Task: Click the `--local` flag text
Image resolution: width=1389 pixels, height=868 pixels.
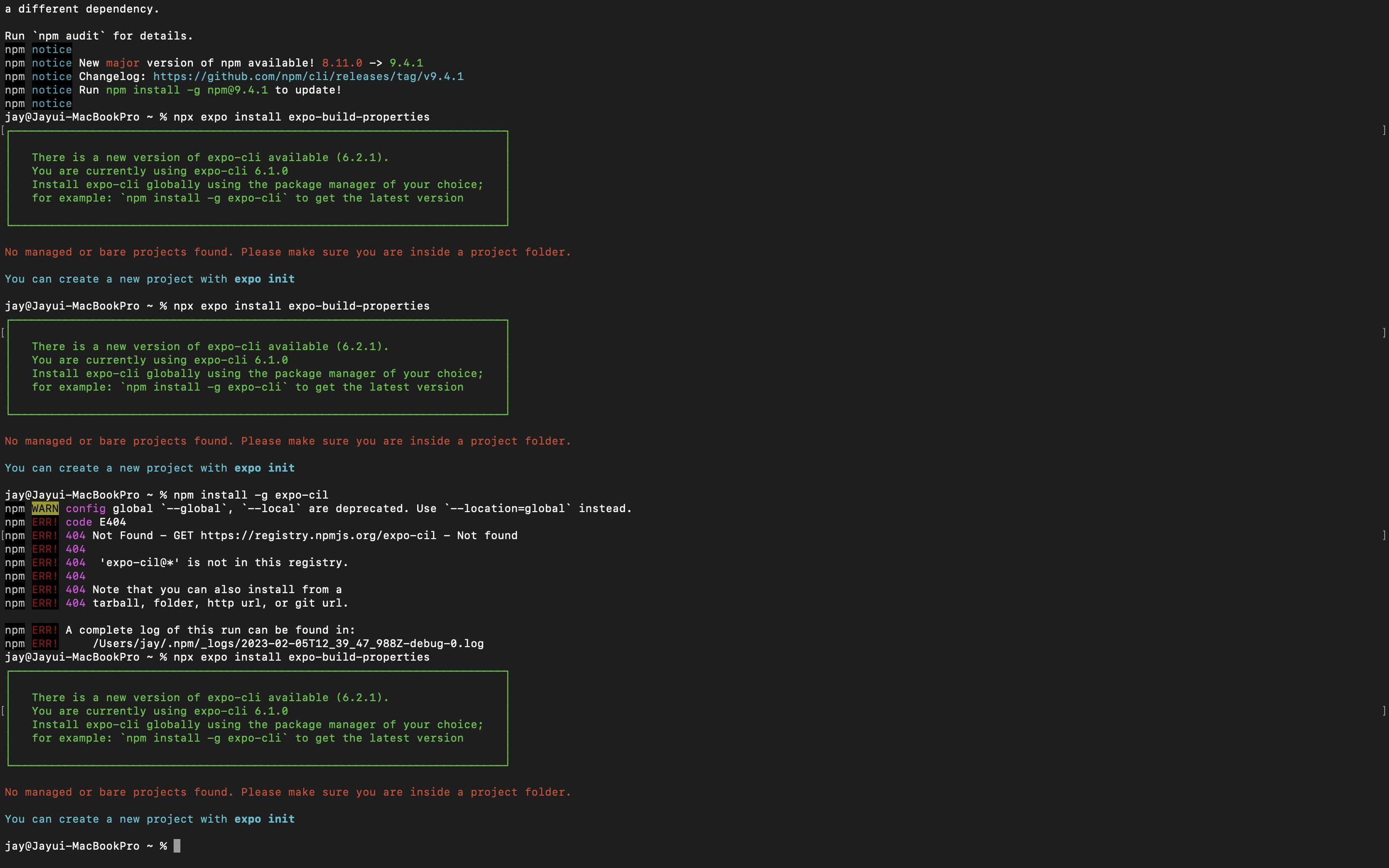Action: click(x=272, y=509)
